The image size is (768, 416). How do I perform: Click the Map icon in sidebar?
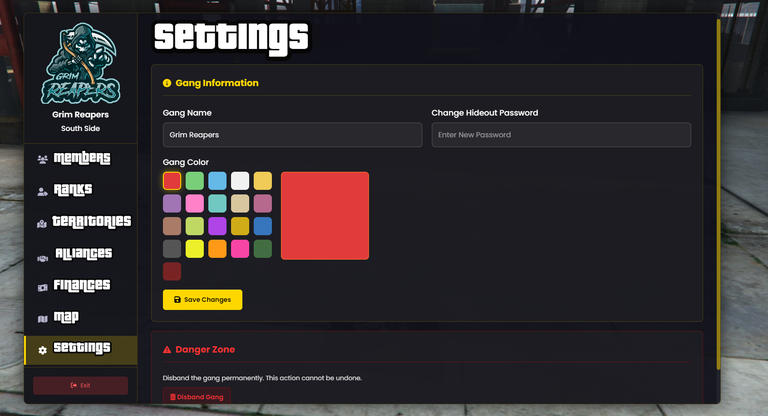pos(42,319)
